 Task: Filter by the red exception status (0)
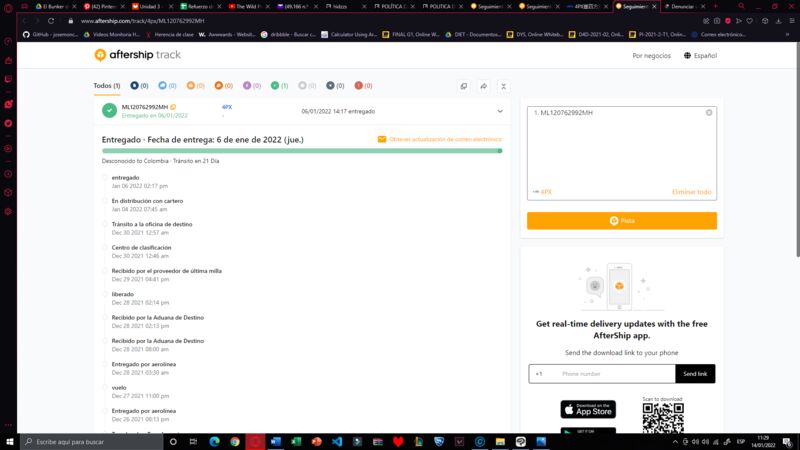click(363, 86)
